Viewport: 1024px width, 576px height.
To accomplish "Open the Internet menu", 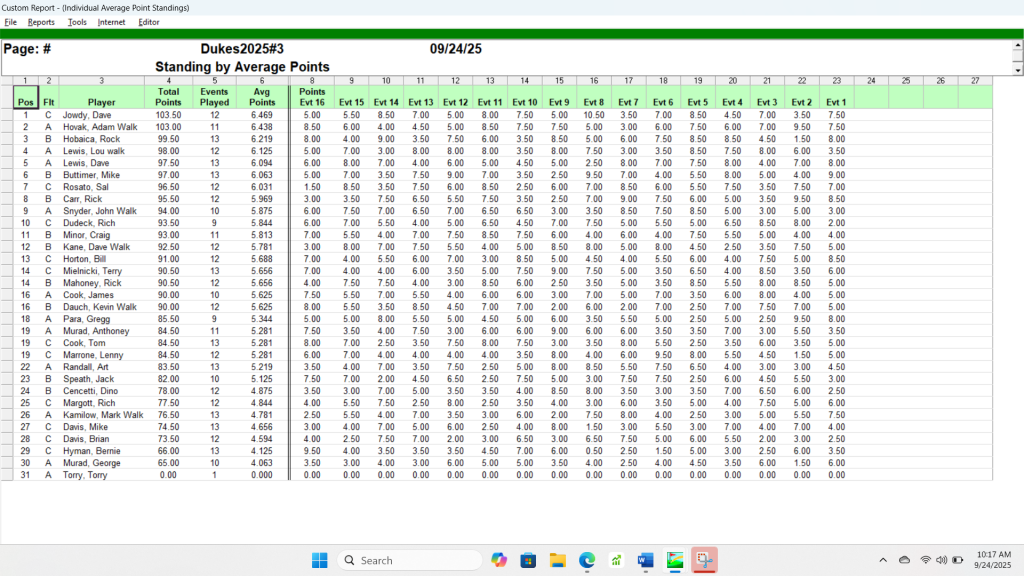I will pos(112,22).
